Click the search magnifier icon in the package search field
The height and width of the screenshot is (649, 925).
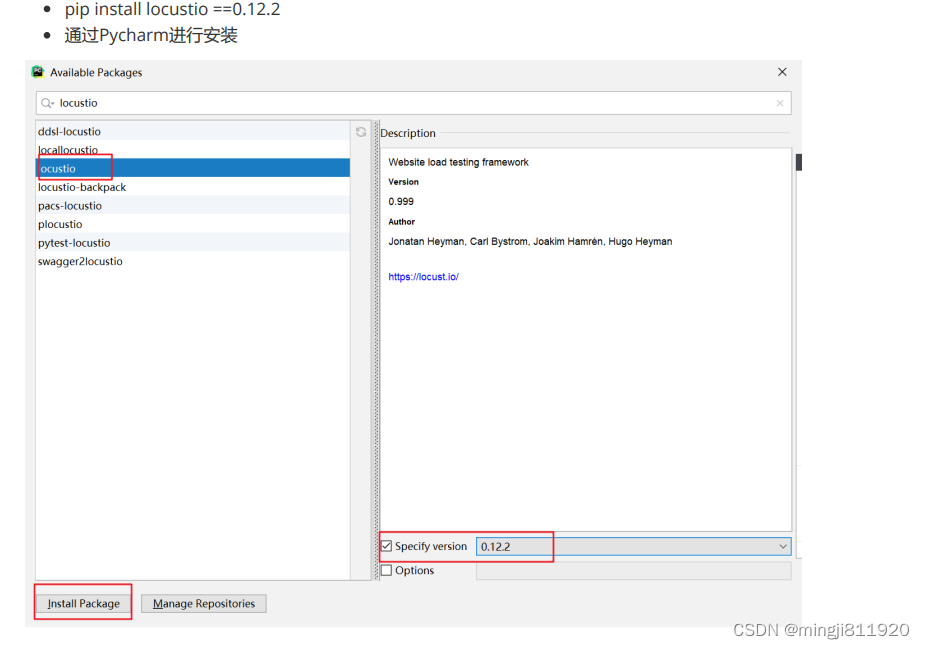[47, 103]
